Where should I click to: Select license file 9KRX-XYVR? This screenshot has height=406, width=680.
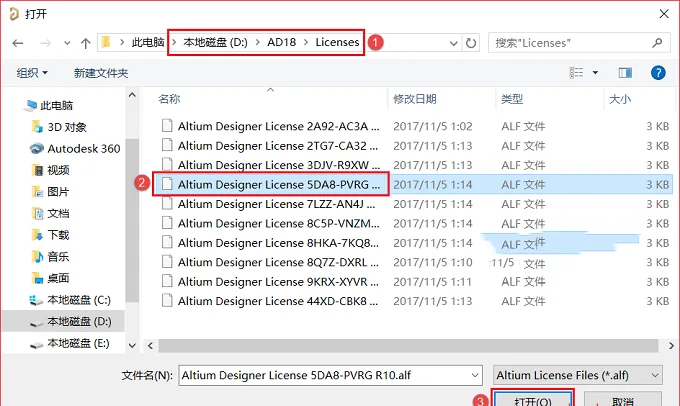point(278,282)
